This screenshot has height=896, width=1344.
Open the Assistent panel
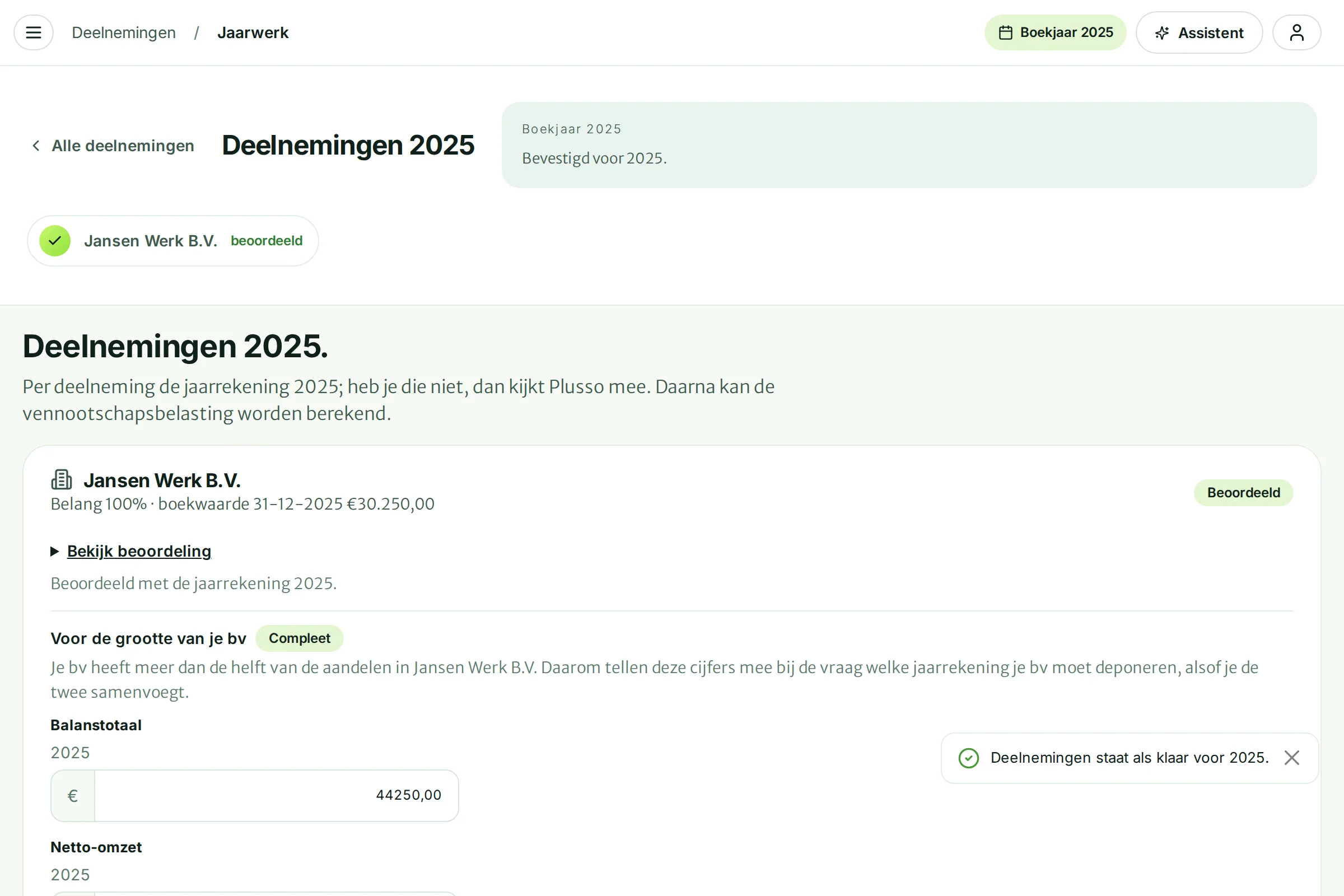(x=1199, y=32)
